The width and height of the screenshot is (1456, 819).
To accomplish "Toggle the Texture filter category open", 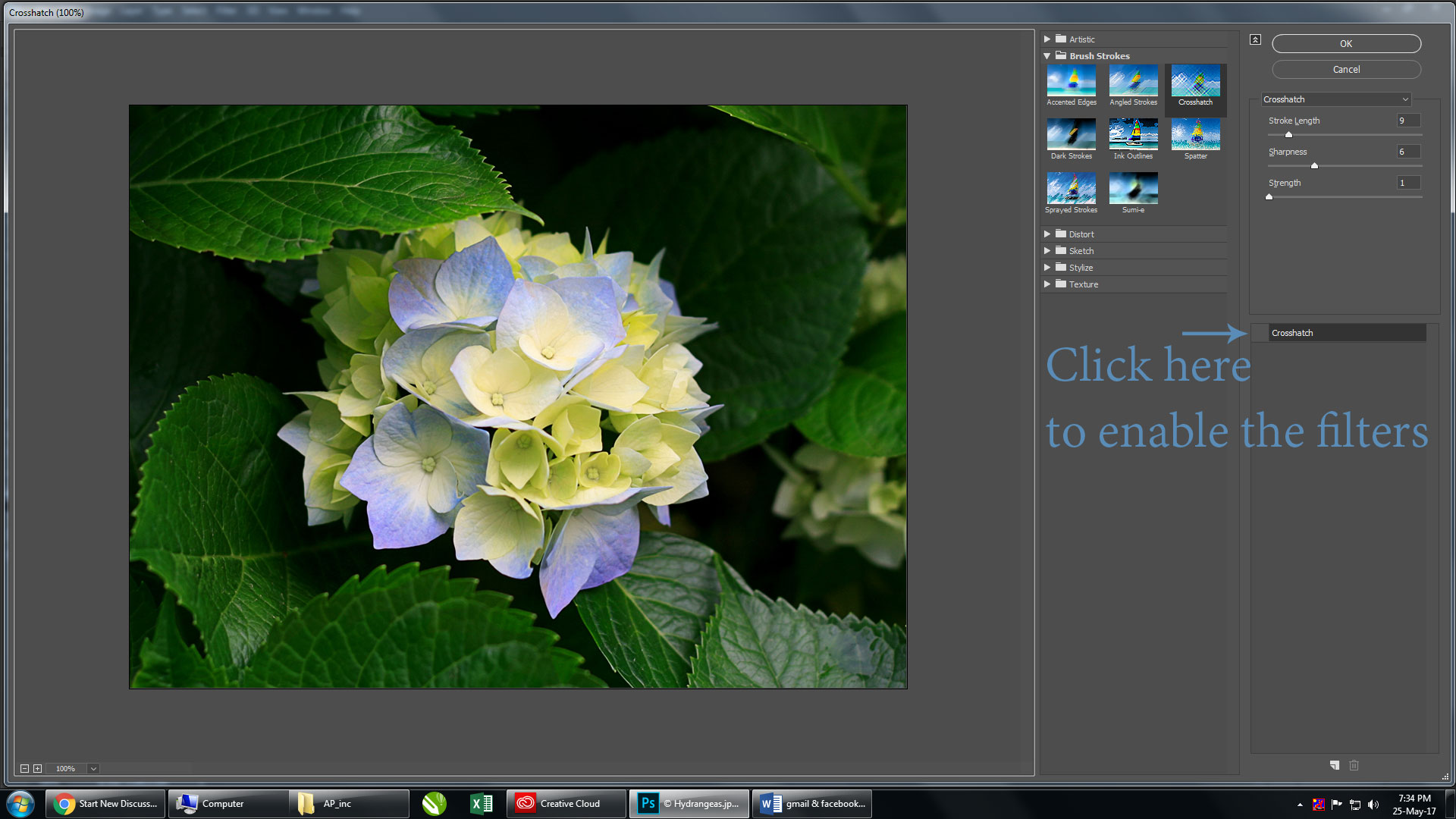I will [1048, 284].
